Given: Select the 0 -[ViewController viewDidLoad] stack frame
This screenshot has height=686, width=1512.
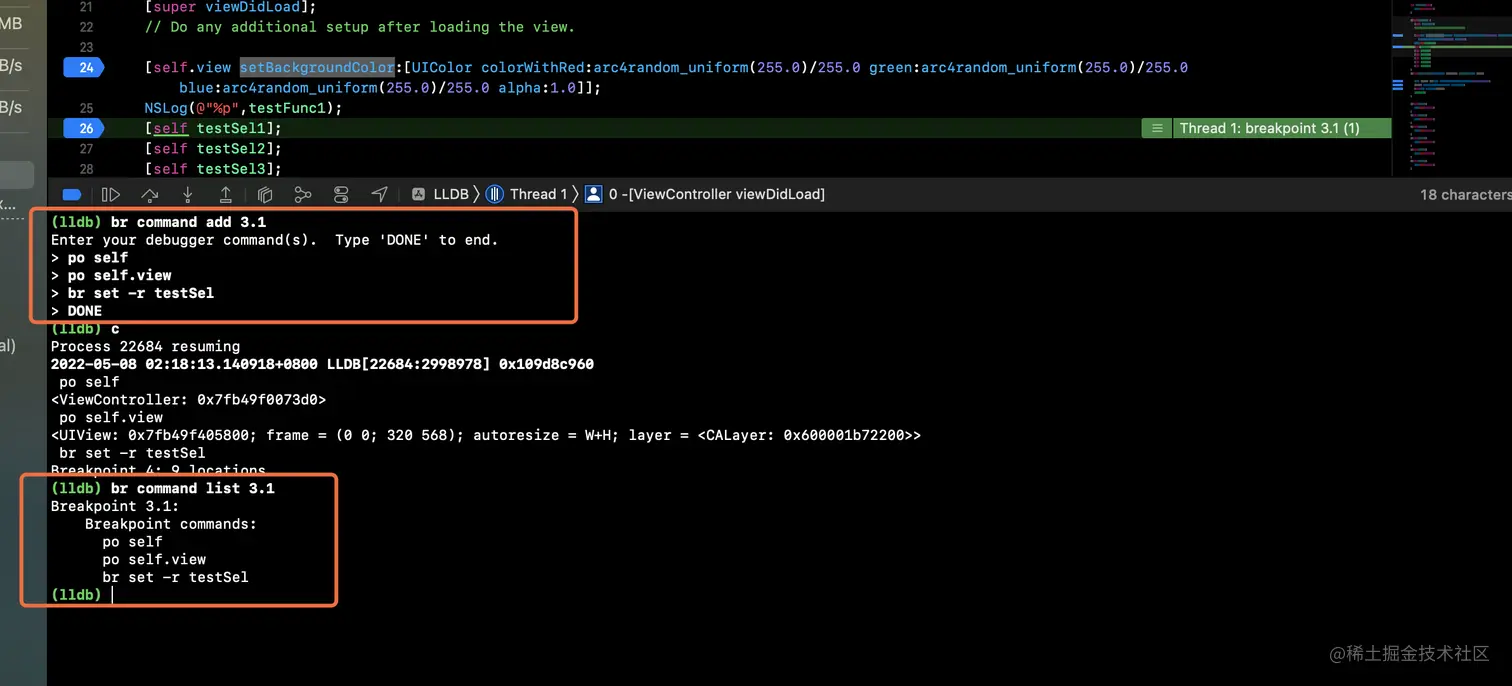Looking at the screenshot, I should pos(705,194).
